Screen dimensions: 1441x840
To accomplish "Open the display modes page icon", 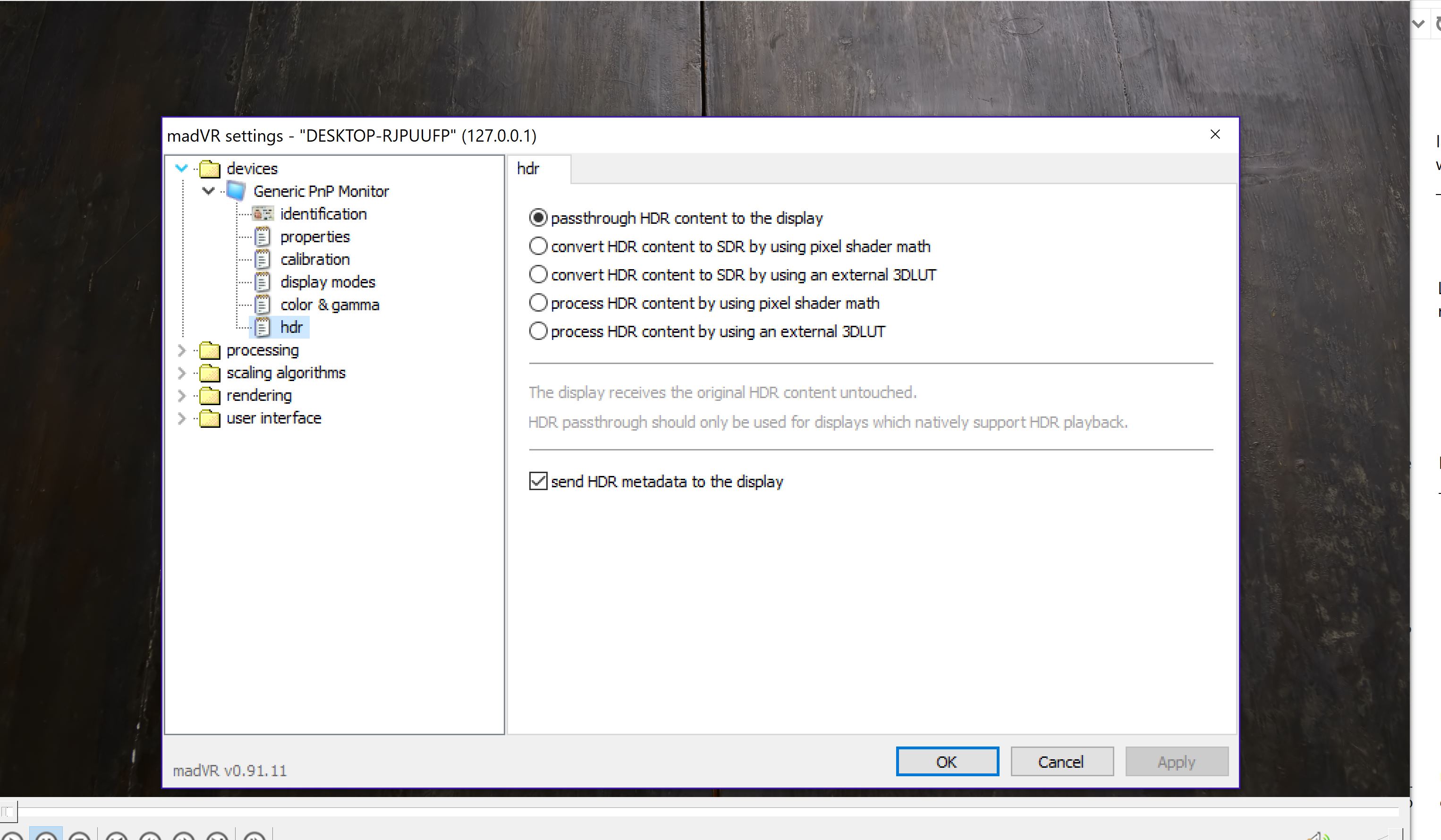I will pyautogui.click(x=263, y=282).
